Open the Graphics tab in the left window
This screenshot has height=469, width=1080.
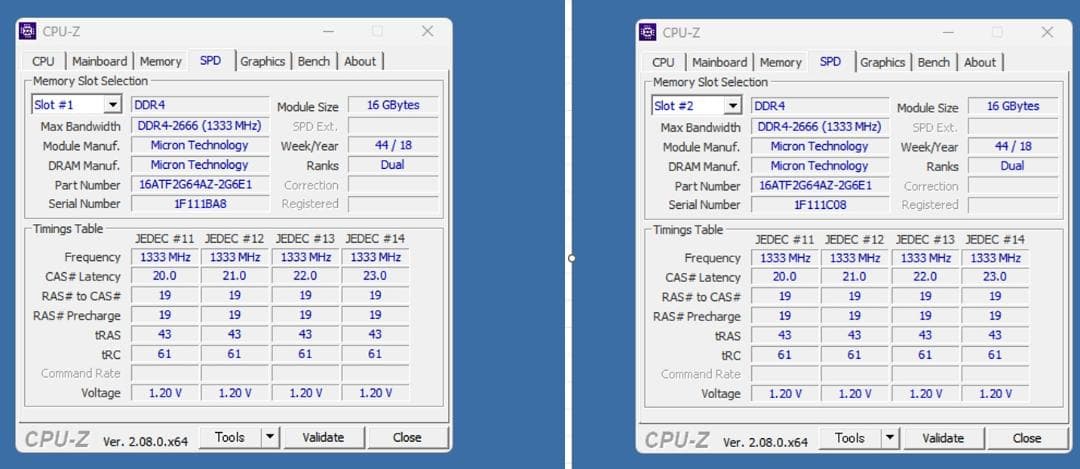[x=262, y=61]
